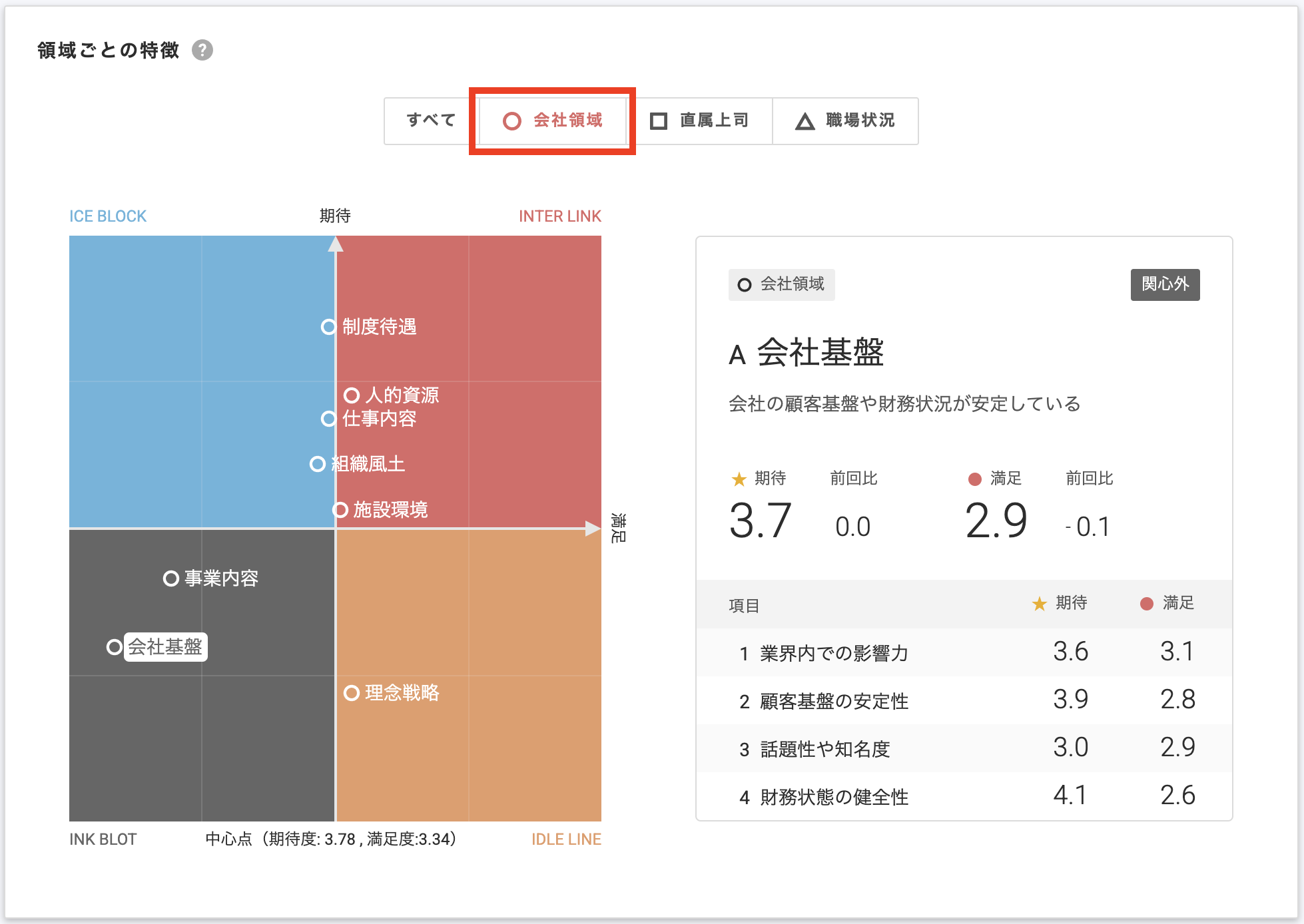Click the 関心外 badge
The height and width of the screenshot is (924, 1304).
pyautogui.click(x=1164, y=284)
